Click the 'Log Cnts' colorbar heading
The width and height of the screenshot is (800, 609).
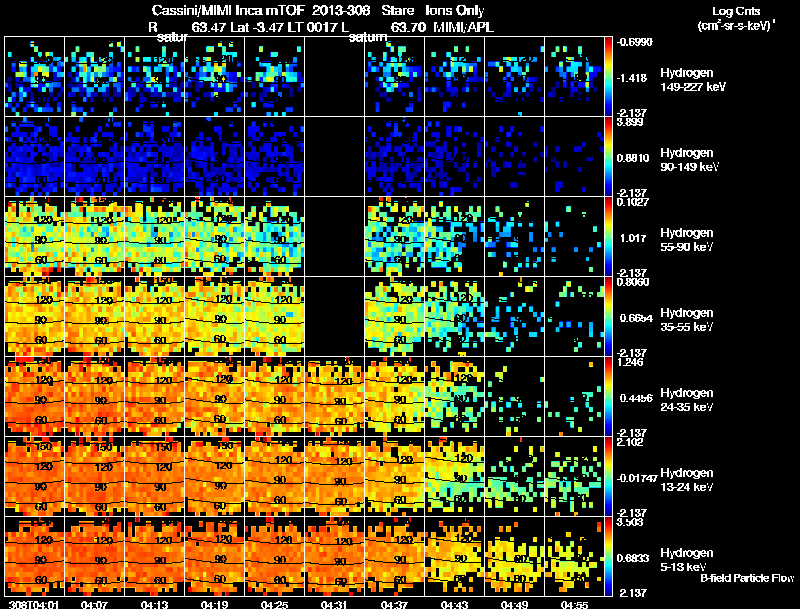pos(736,11)
